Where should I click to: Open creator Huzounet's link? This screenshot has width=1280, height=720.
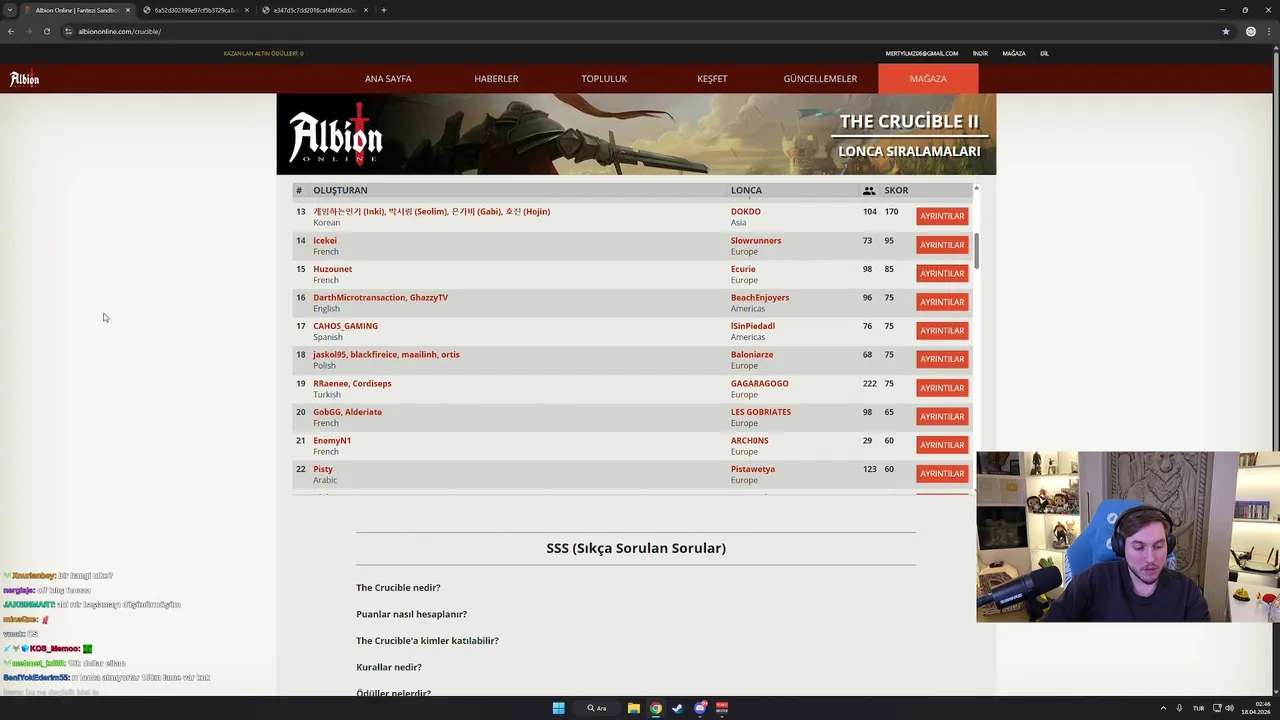coord(332,269)
